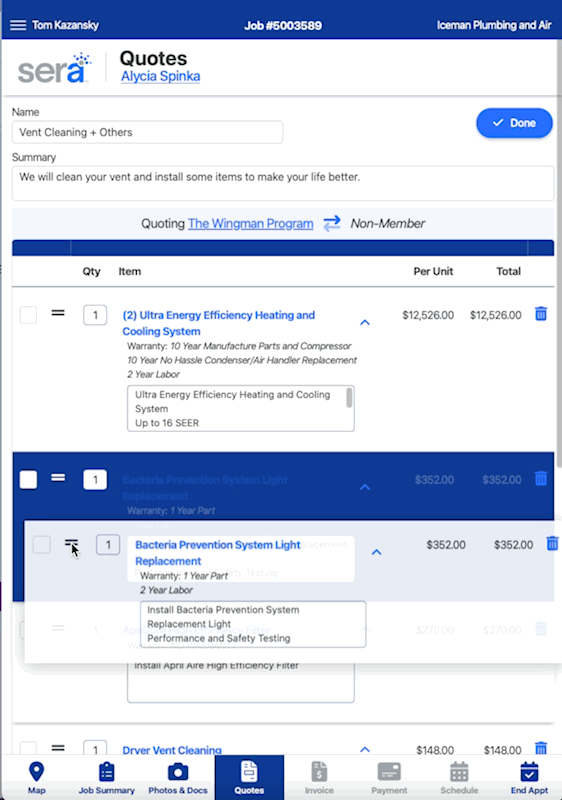Collapse the Ultra Energy Efficiency item details
The height and width of the screenshot is (800, 562).
tap(365, 322)
